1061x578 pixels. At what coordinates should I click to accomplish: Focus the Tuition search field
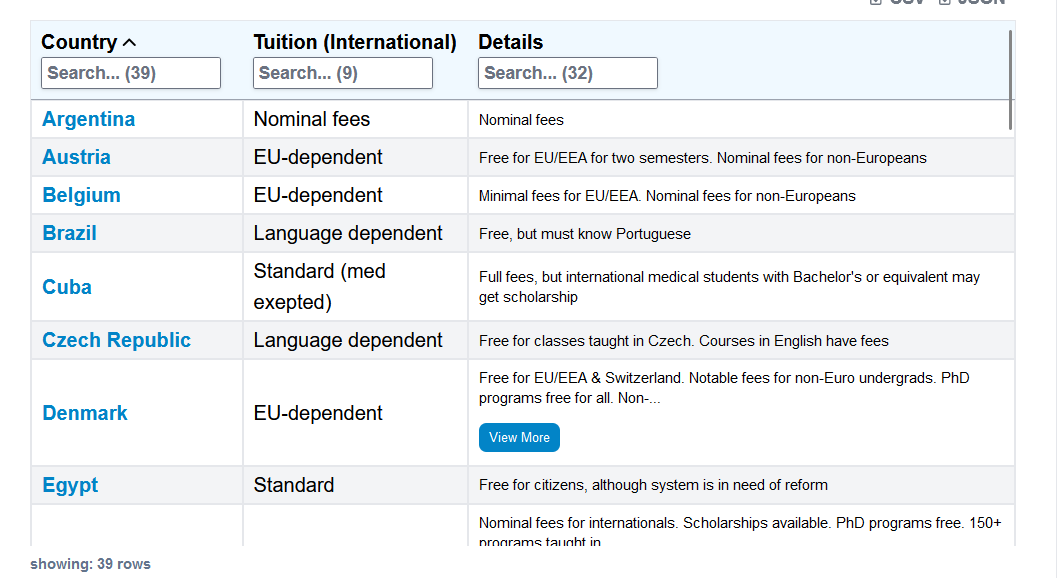coord(342,73)
